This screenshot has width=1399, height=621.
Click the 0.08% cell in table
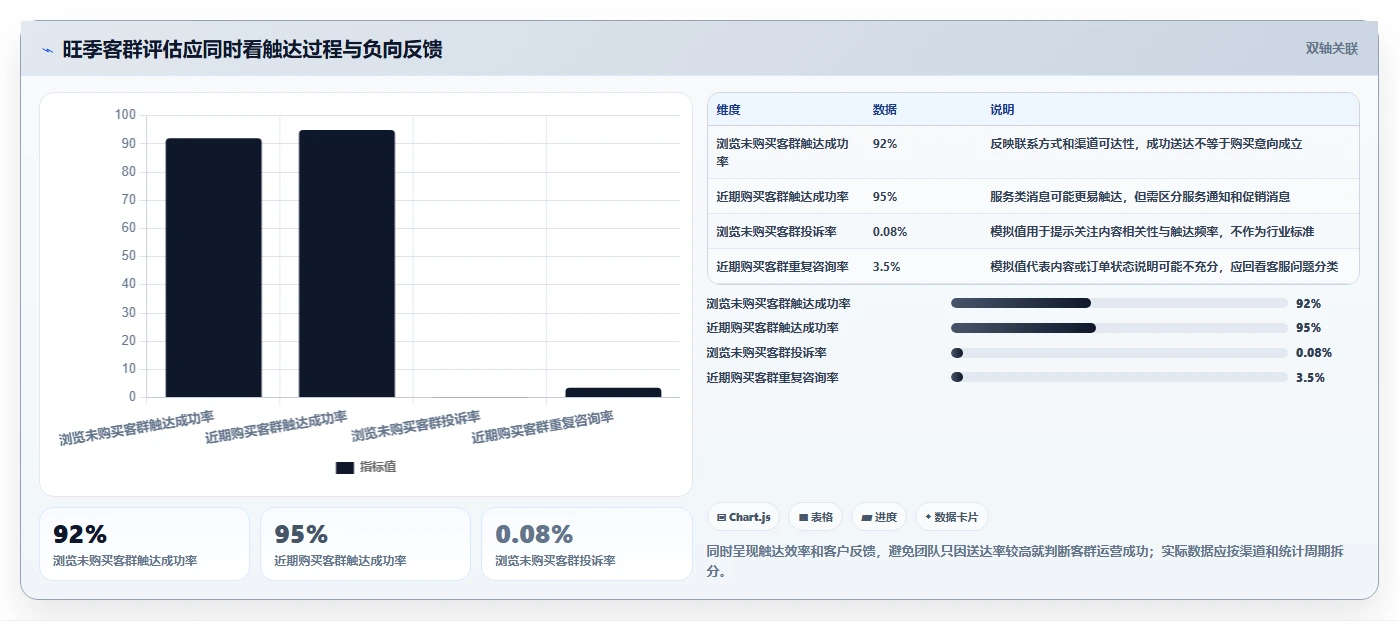[x=890, y=232]
